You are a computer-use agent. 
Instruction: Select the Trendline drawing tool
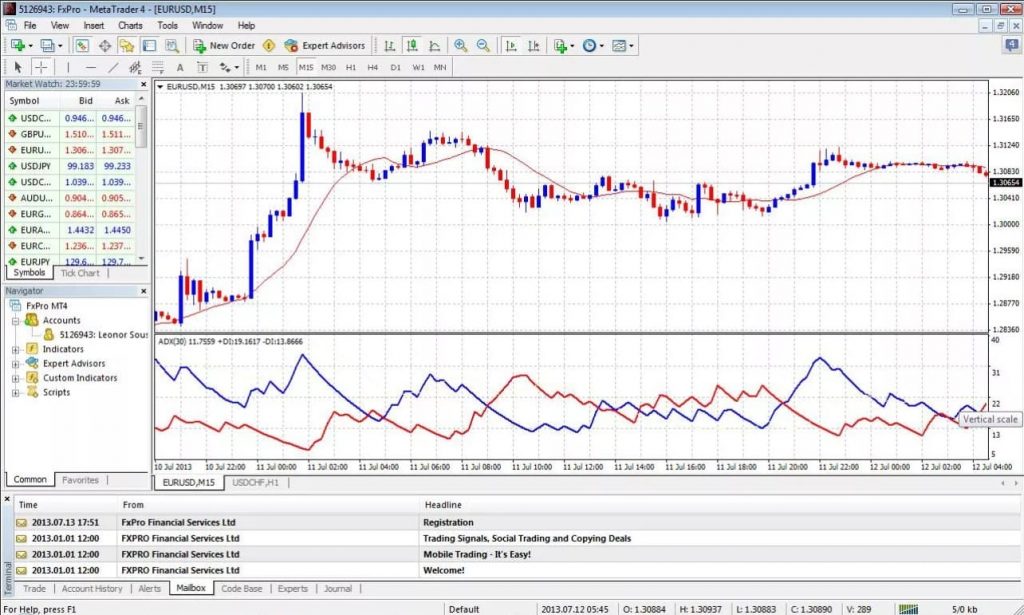pyautogui.click(x=113, y=67)
